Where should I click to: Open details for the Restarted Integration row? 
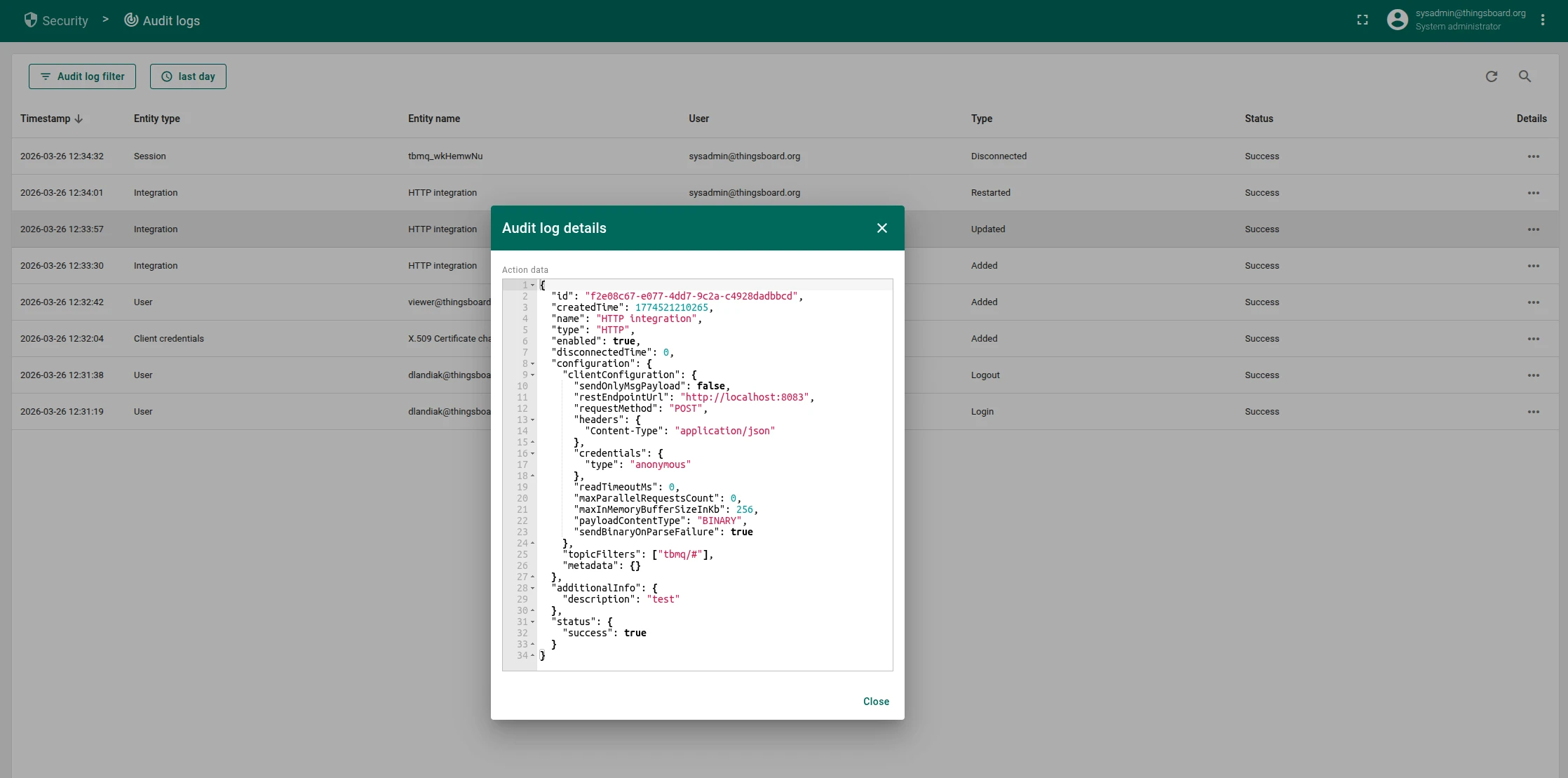point(1534,193)
